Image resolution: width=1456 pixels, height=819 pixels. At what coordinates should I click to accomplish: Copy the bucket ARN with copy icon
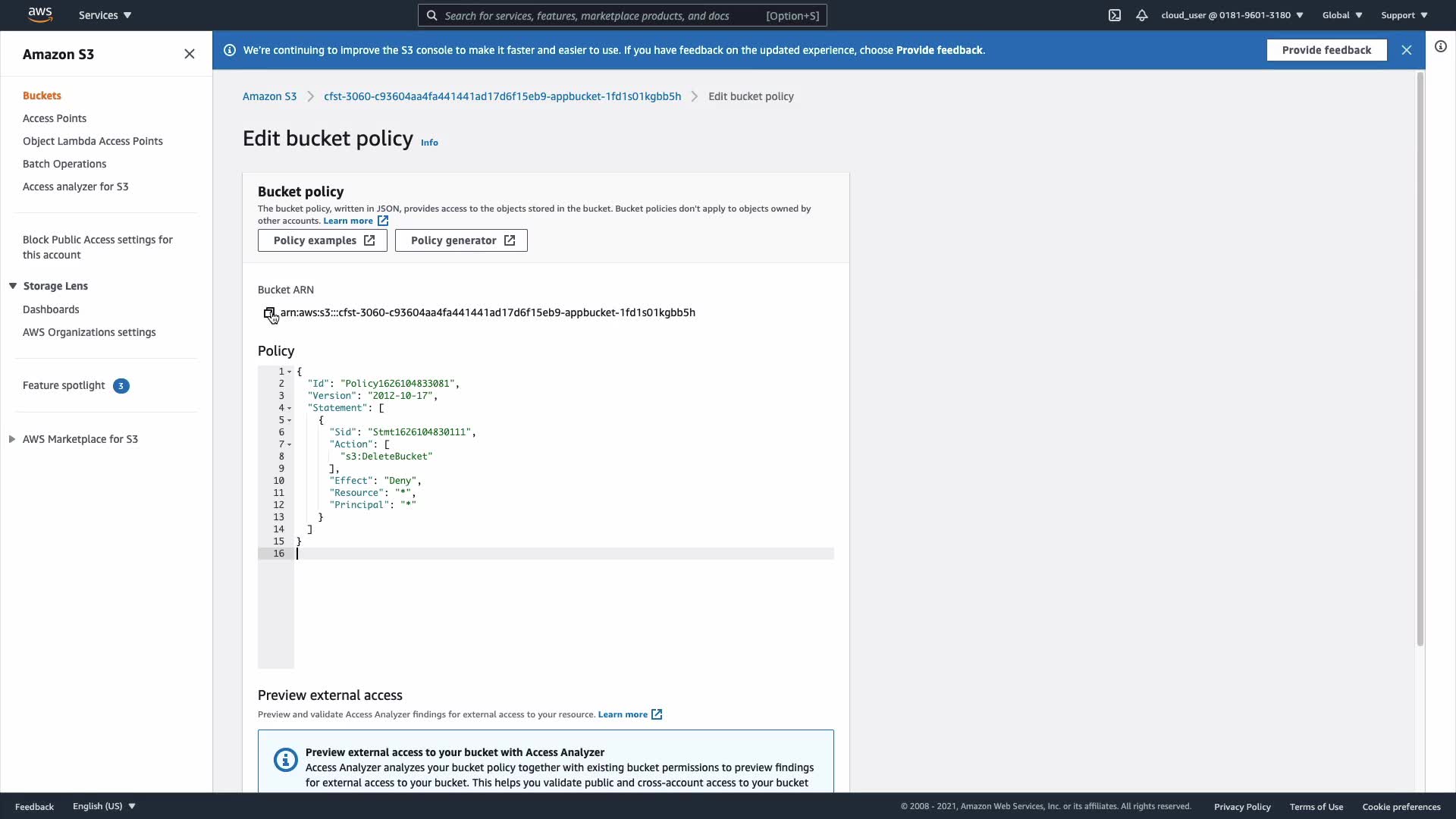pyautogui.click(x=268, y=312)
